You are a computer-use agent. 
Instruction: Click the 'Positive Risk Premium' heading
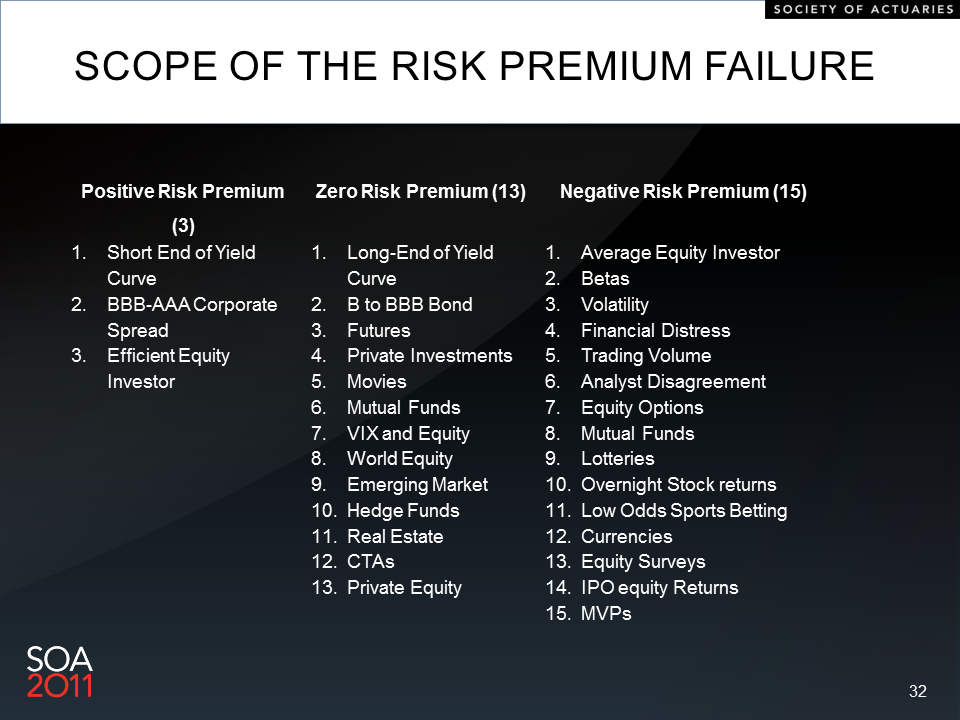182,208
